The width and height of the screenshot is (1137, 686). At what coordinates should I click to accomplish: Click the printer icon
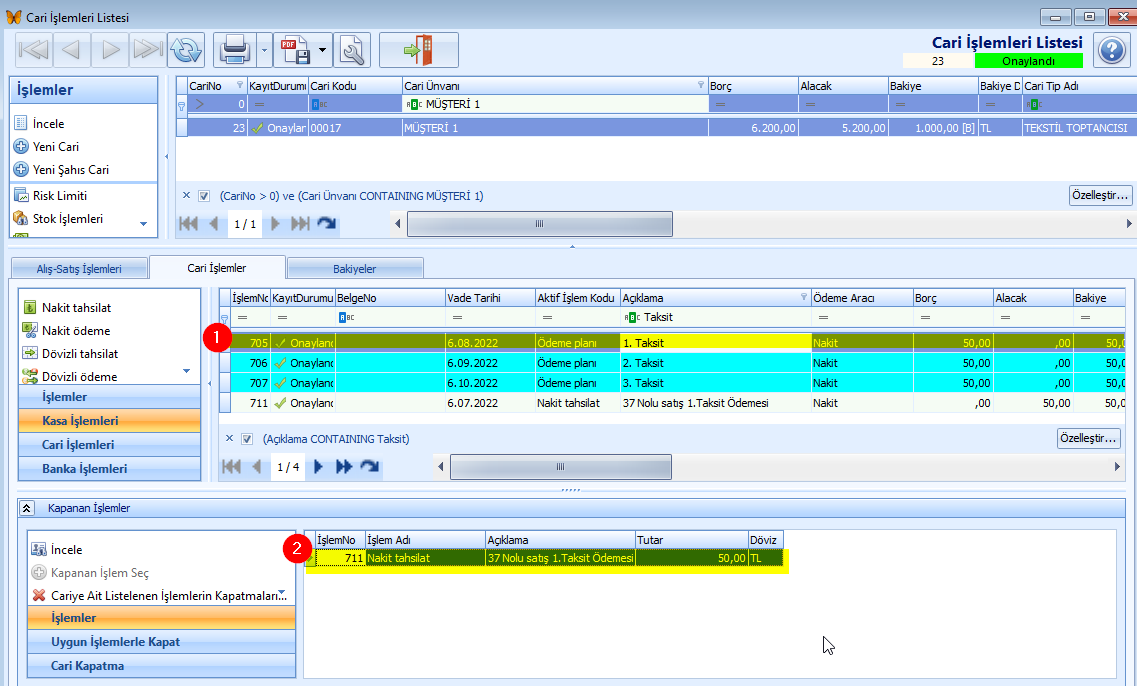[x=235, y=50]
